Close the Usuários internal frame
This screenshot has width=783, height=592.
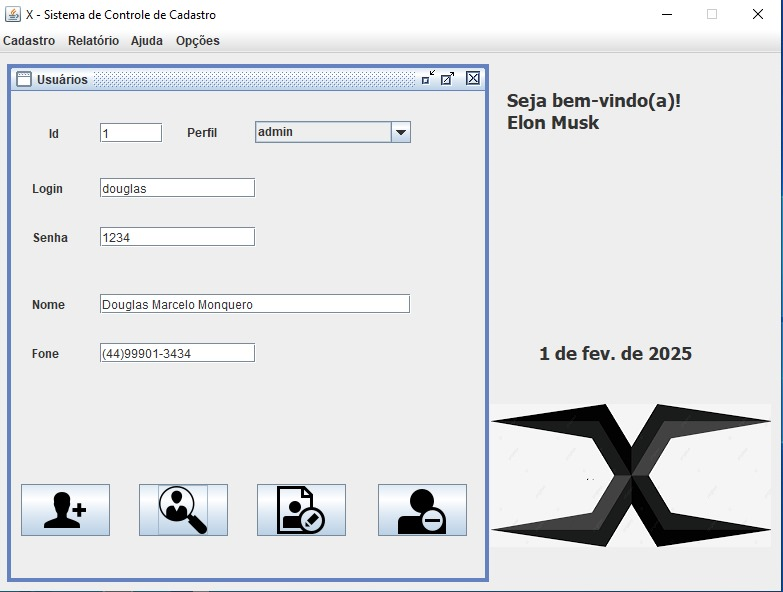(x=473, y=78)
